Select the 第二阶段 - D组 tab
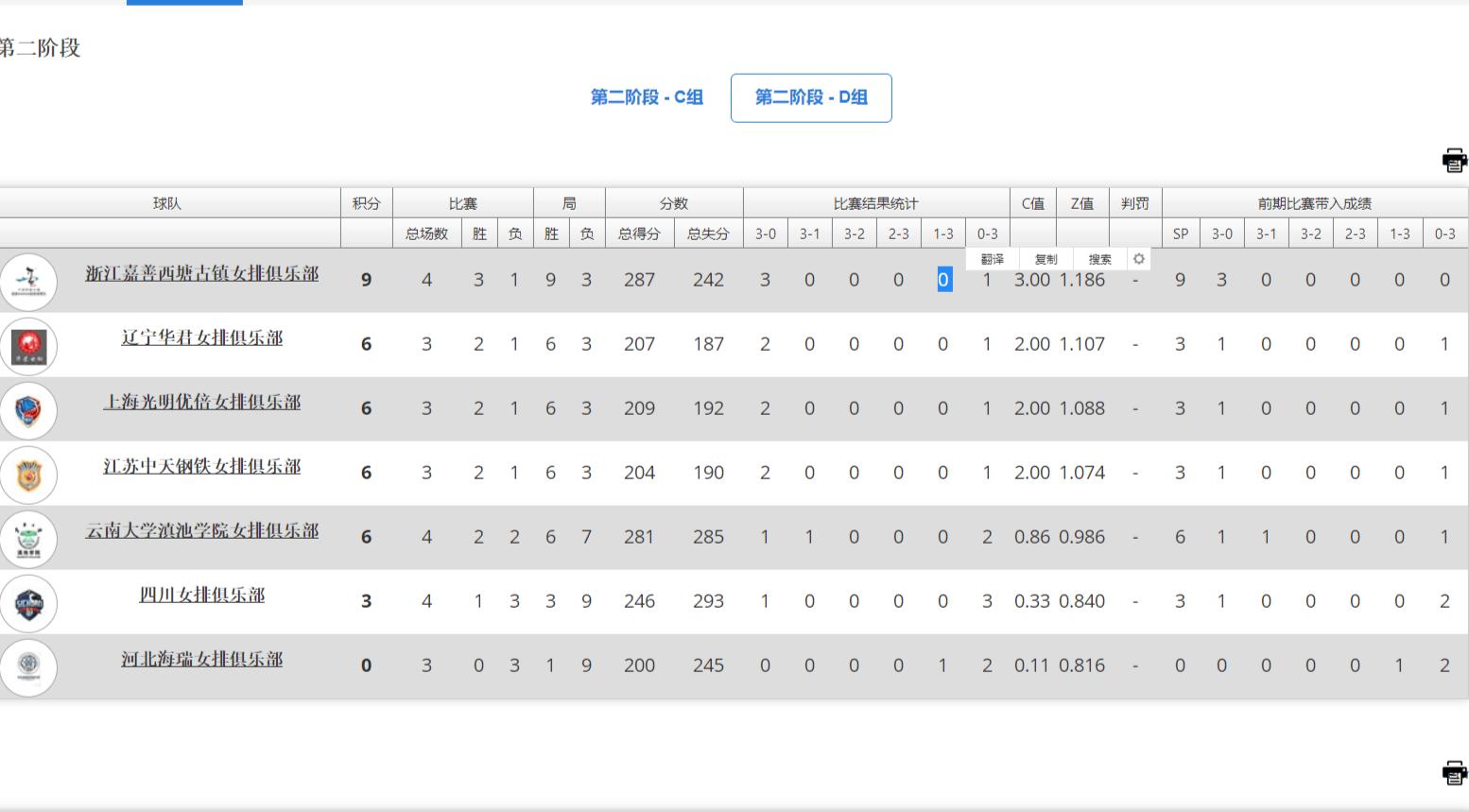Image resolution: width=1469 pixels, height=812 pixels. pyautogui.click(x=811, y=97)
